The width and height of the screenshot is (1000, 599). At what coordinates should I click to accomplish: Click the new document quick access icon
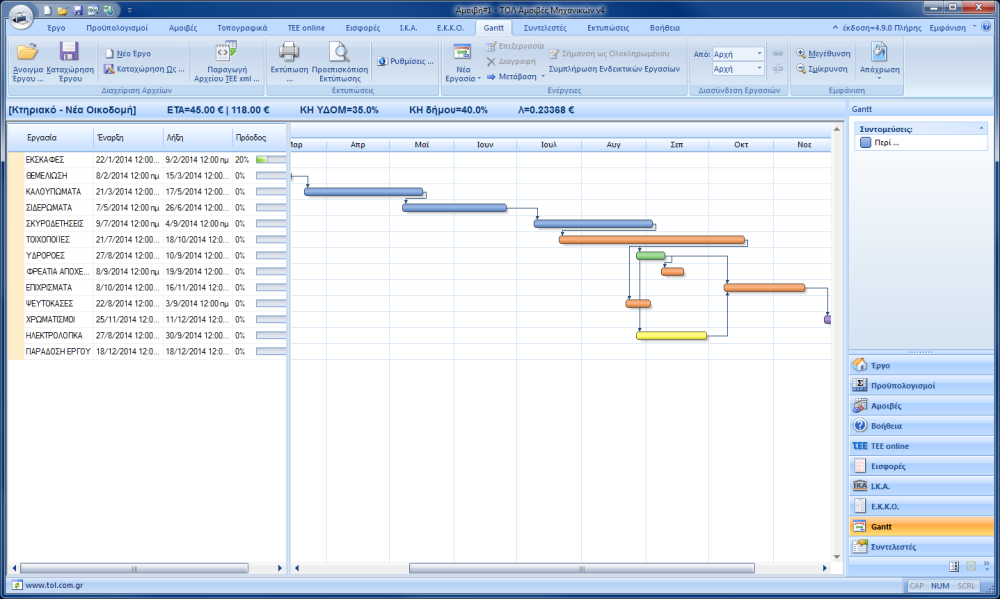(47, 10)
